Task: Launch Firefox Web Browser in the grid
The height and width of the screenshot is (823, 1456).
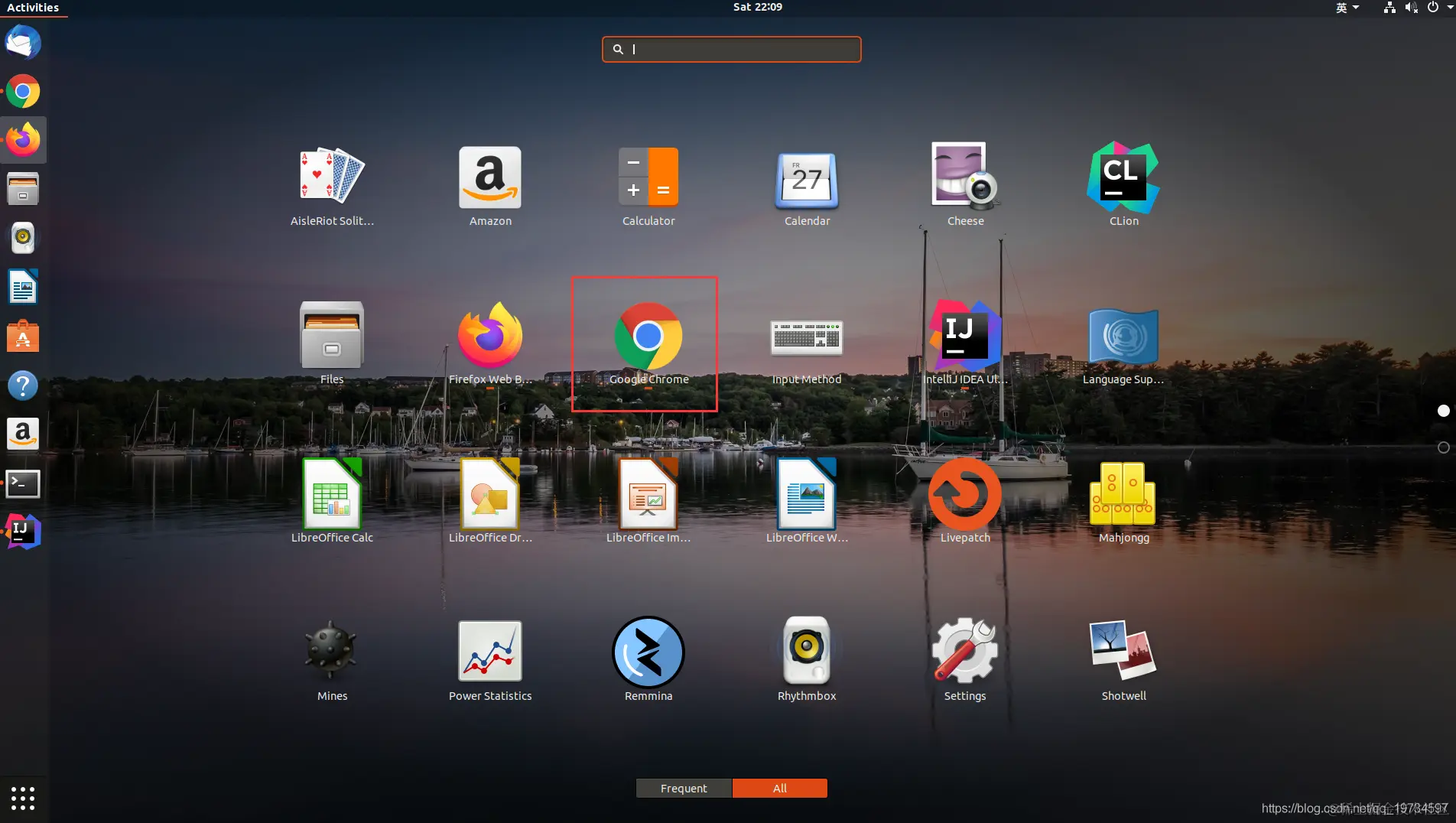Action: click(x=490, y=344)
